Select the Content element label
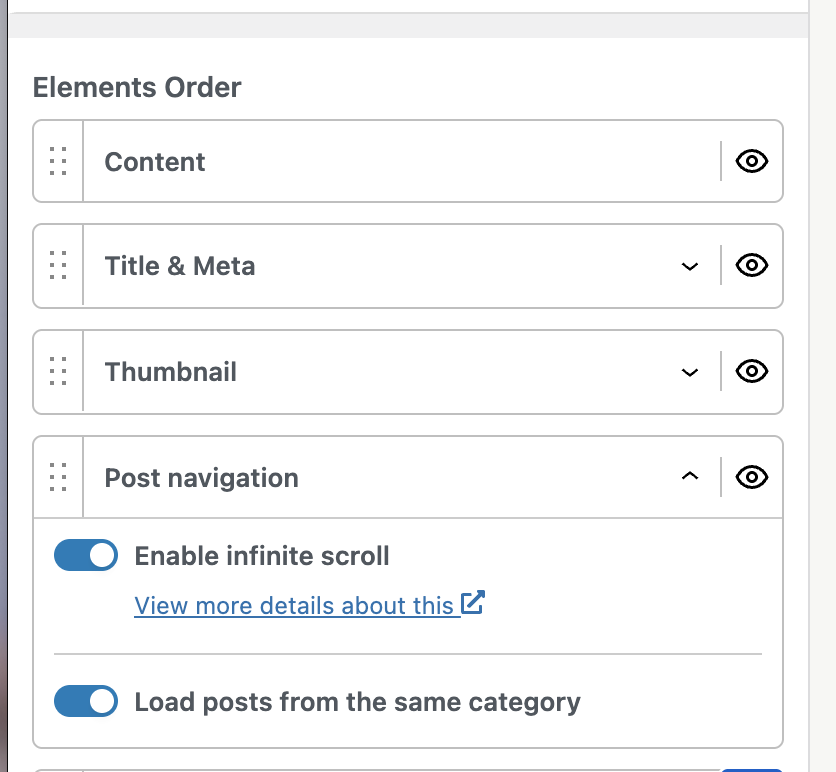The width and height of the screenshot is (836, 772). 155,162
